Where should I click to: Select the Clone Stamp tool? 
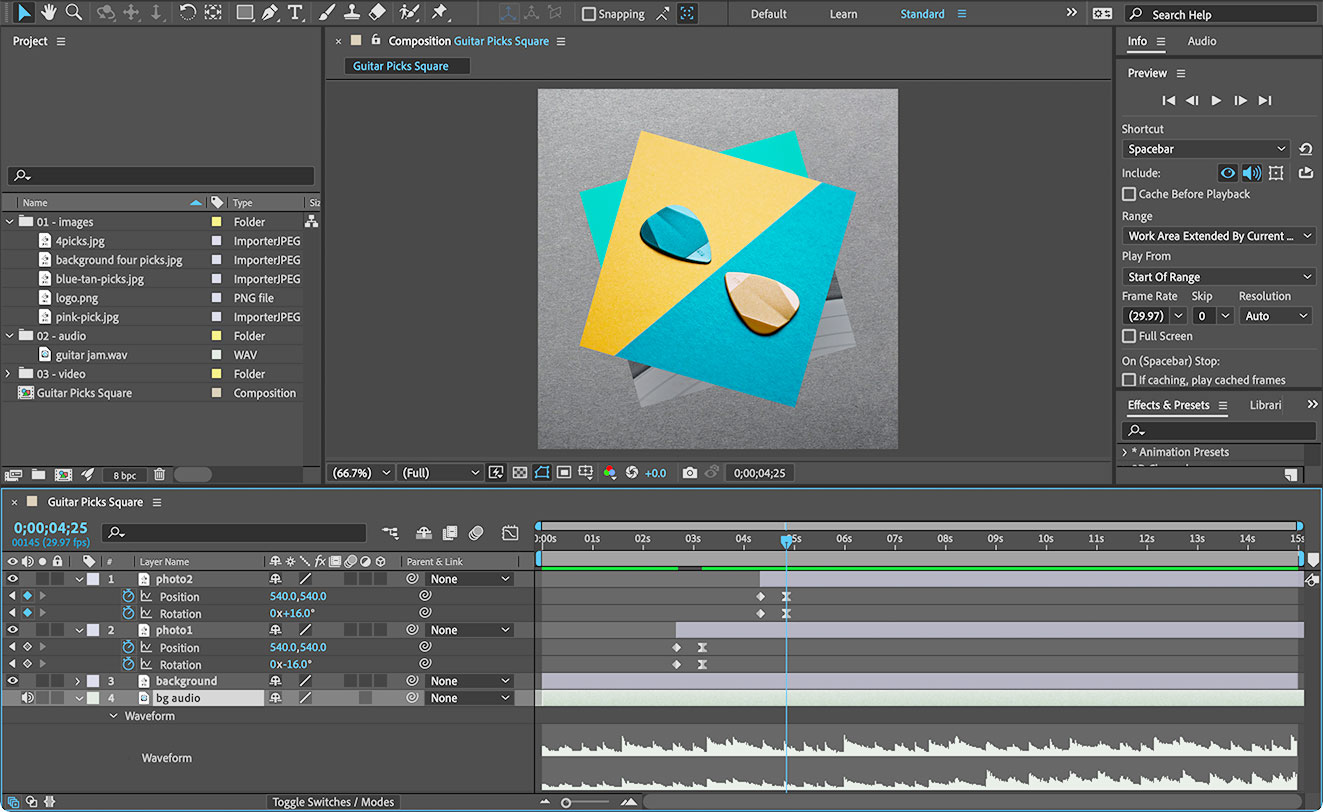click(353, 13)
